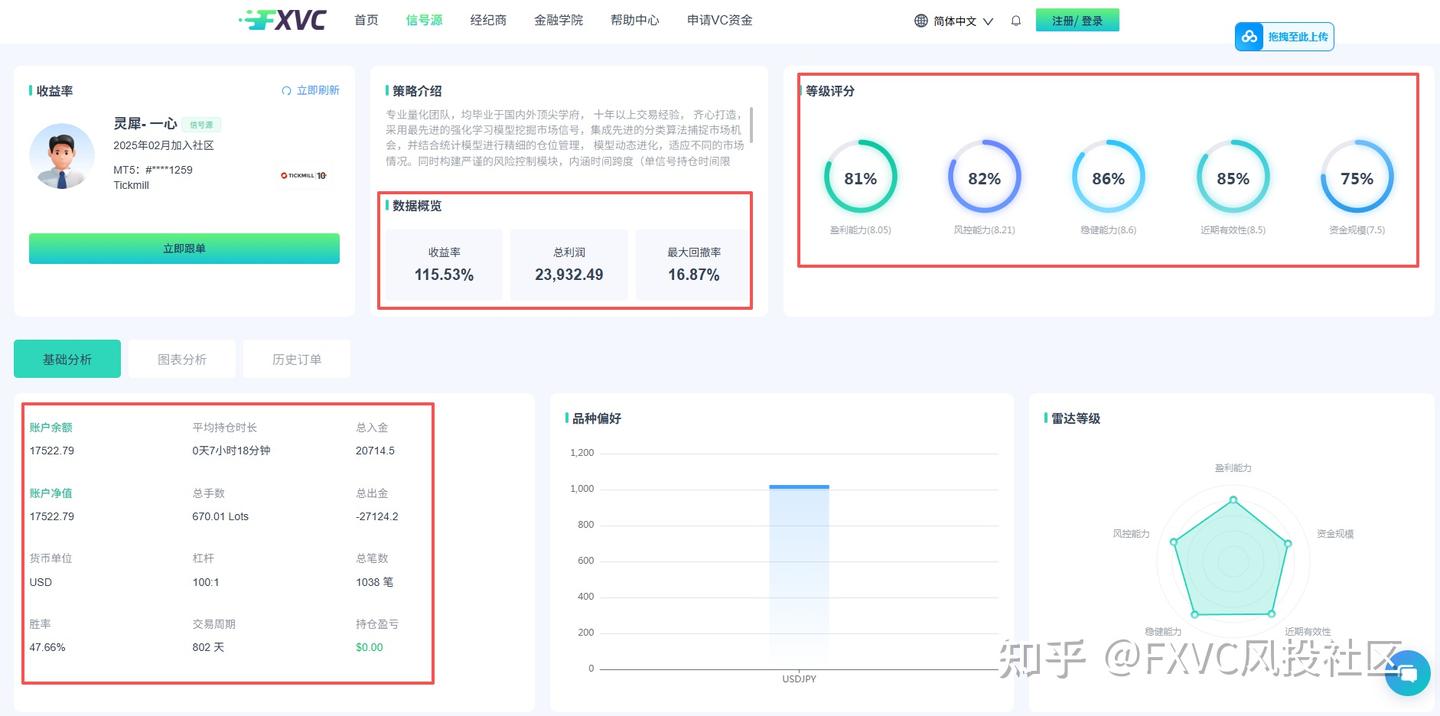The width and height of the screenshot is (1440, 716).
Task: Switch to the 历史订单 tab
Action: [x=296, y=358]
